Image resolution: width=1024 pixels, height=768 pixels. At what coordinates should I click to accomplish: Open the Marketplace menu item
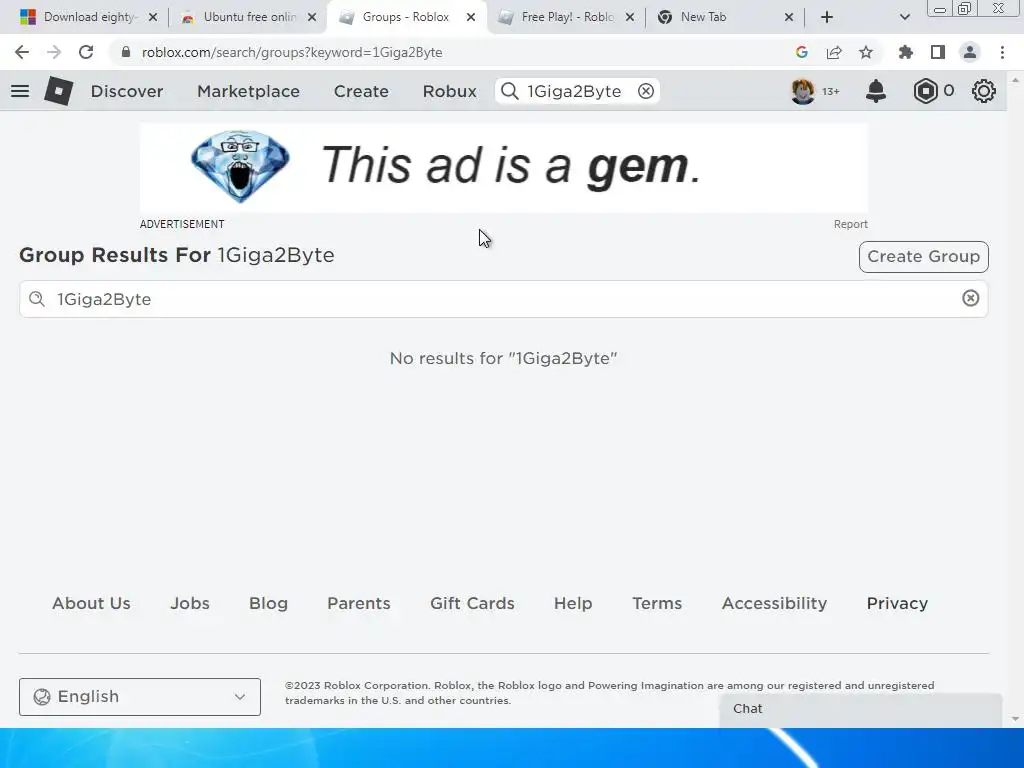pyautogui.click(x=248, y=91)
